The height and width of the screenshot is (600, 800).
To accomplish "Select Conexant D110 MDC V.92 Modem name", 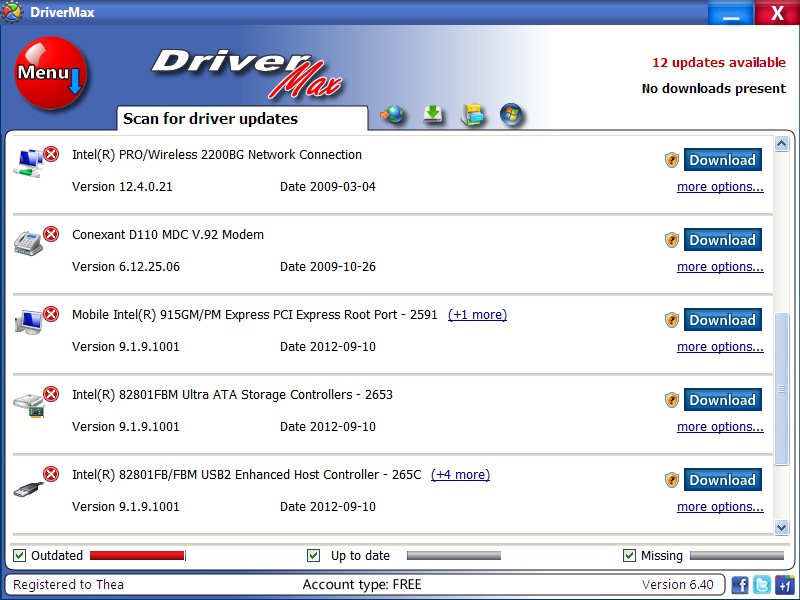I will tap(168, 235).
